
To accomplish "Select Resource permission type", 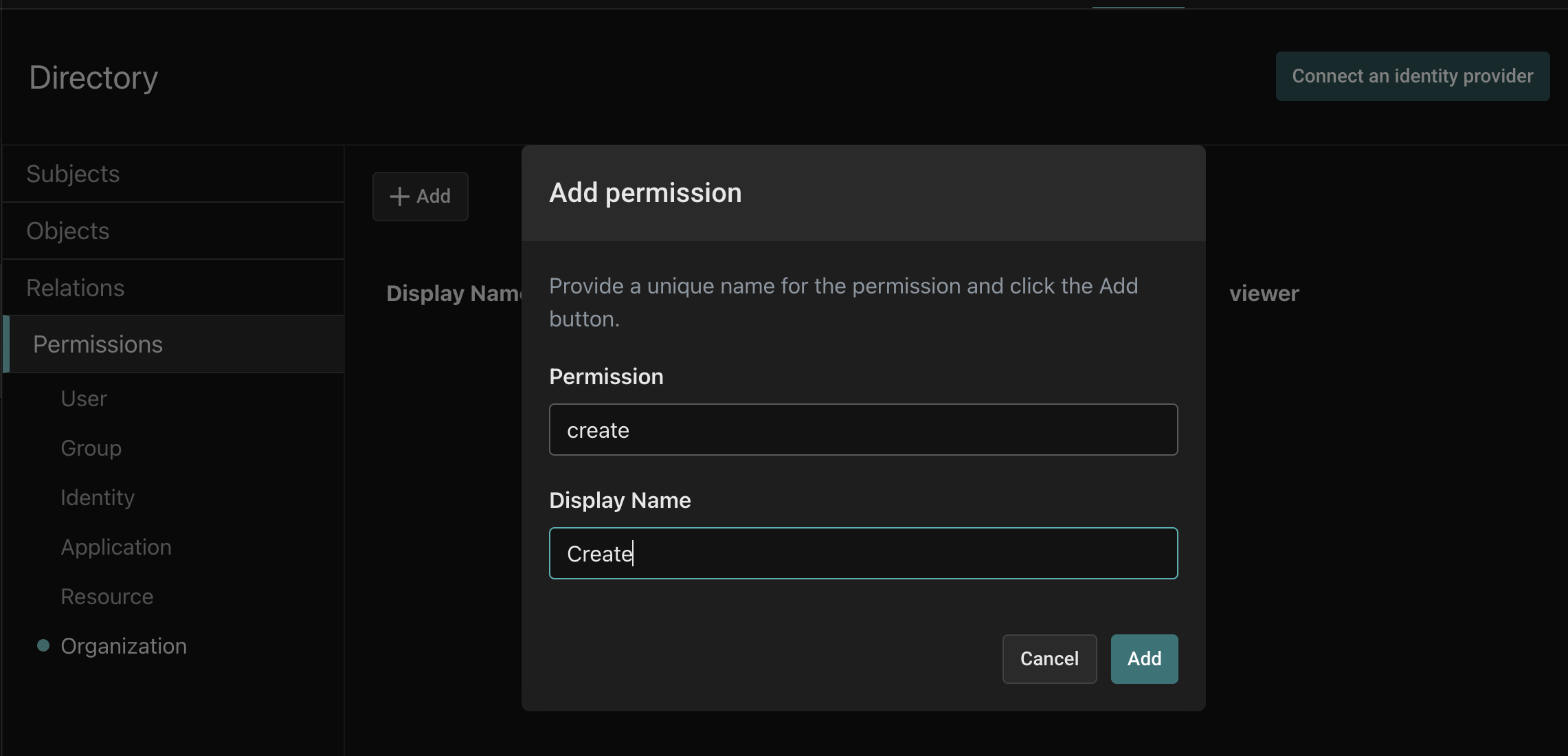I will (x=107, y=597).
